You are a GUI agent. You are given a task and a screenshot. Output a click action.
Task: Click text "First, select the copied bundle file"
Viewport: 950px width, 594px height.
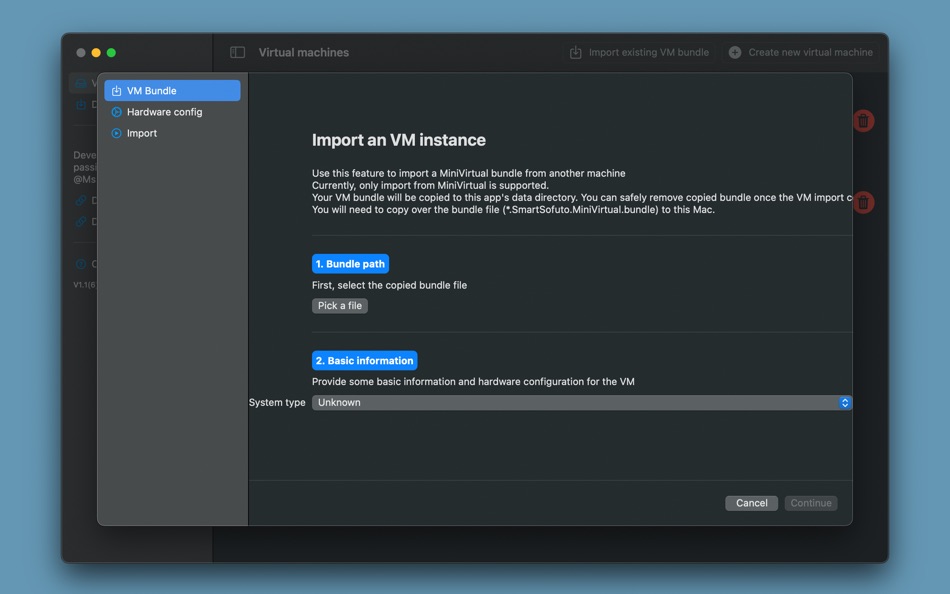[x=390, y=285]
